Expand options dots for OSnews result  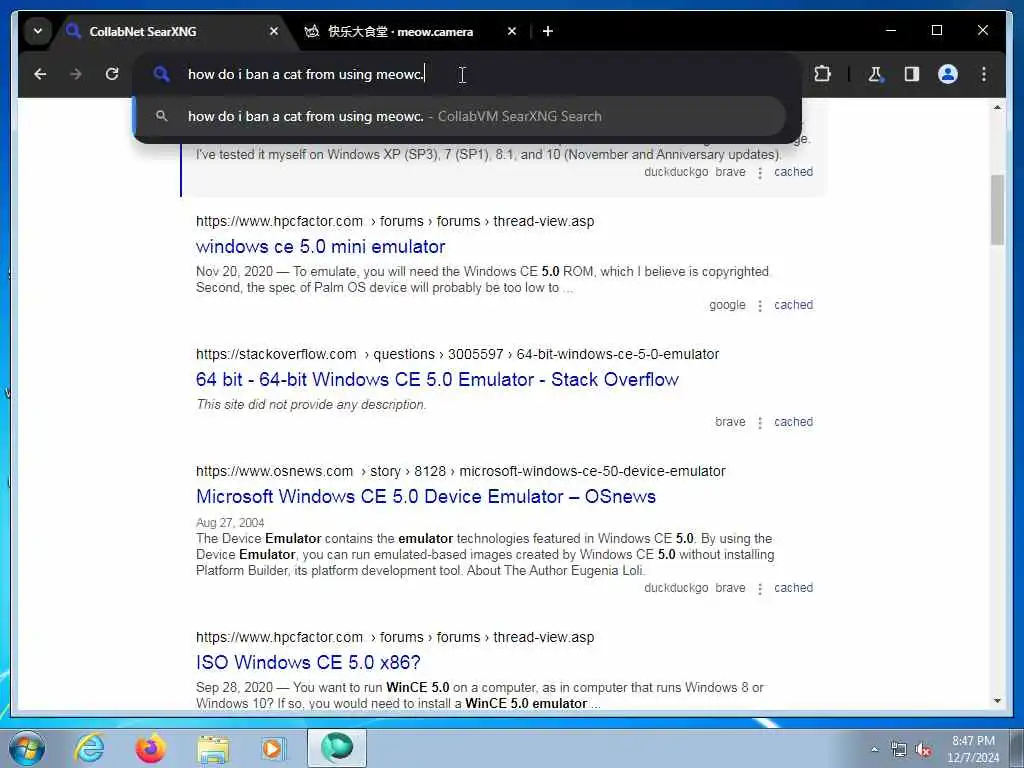pyautogui.click(x=760, y=588)
